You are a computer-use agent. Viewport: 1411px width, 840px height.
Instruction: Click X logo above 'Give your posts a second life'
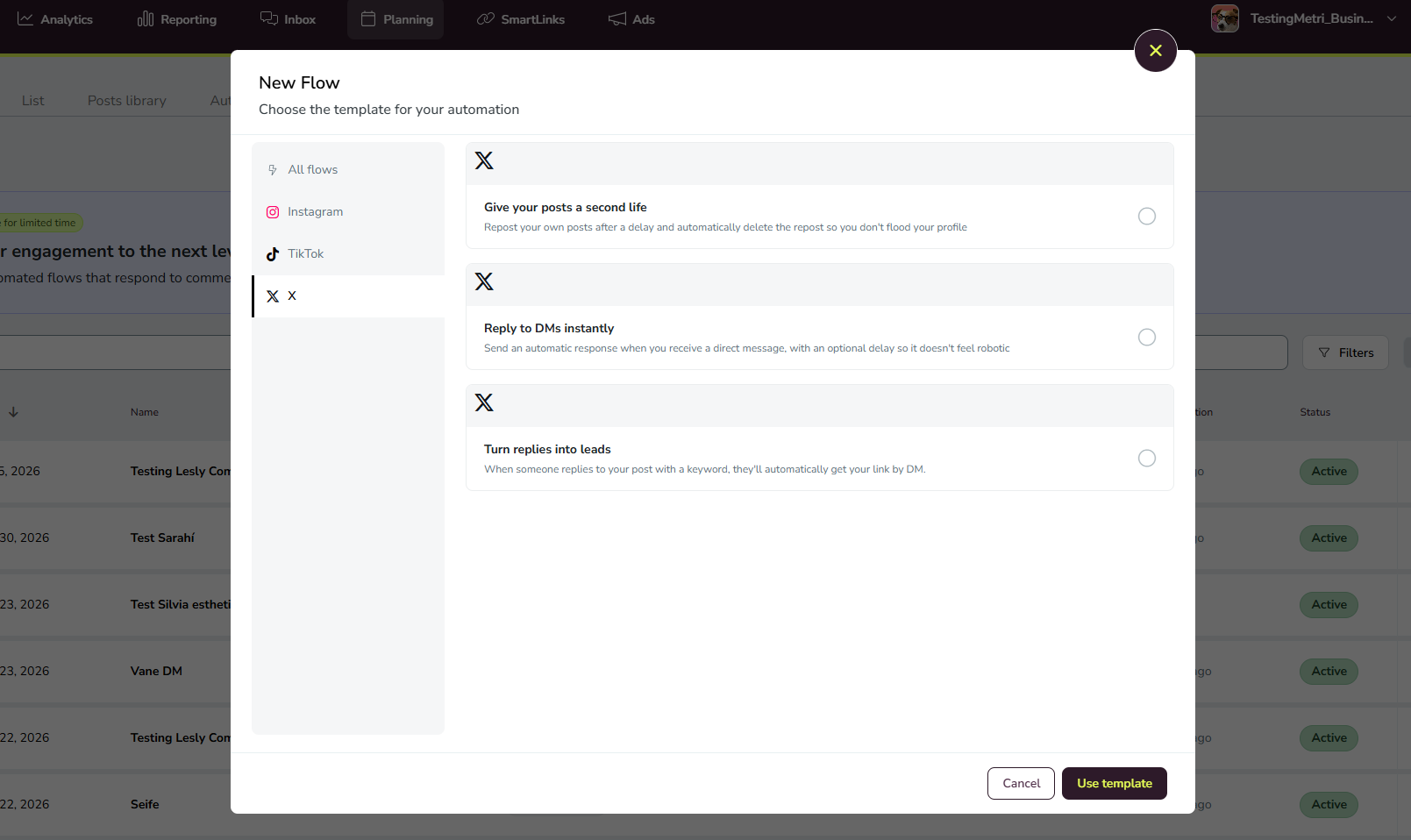[484, 160]
